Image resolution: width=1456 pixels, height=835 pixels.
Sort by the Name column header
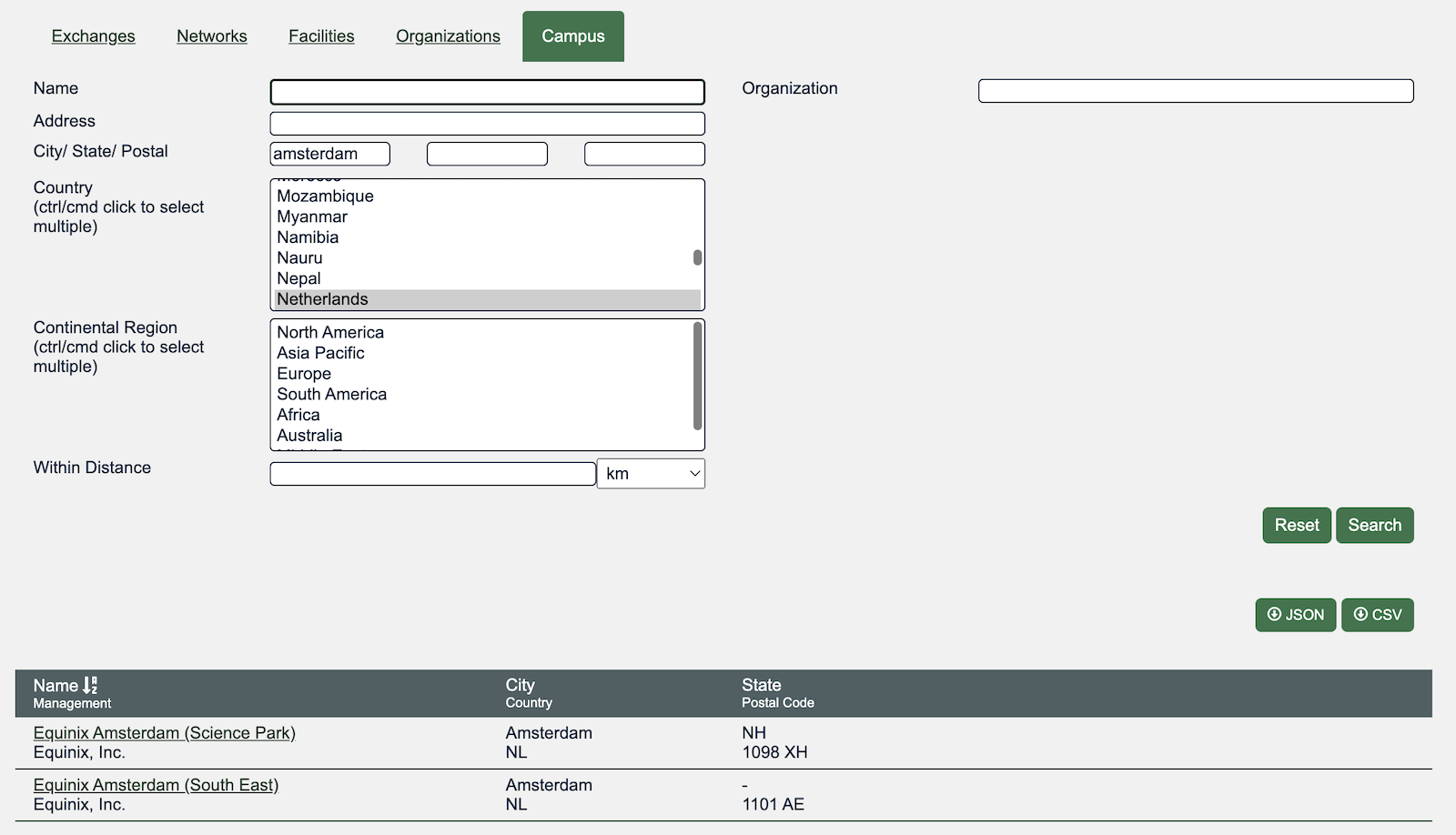56,686
